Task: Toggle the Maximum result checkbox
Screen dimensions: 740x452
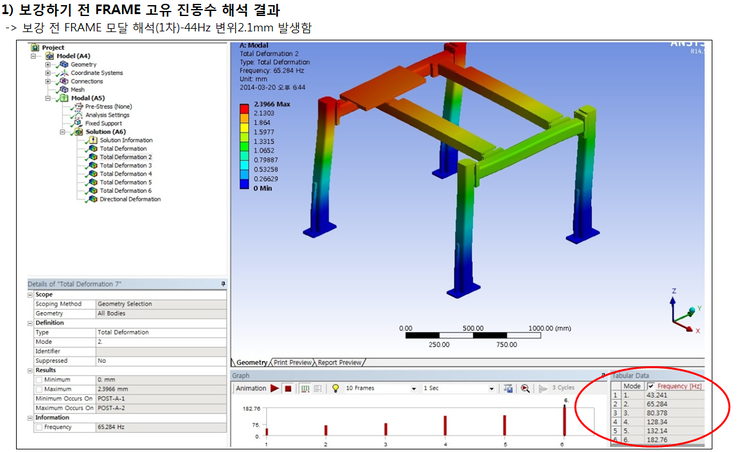Action: (39, 389)
